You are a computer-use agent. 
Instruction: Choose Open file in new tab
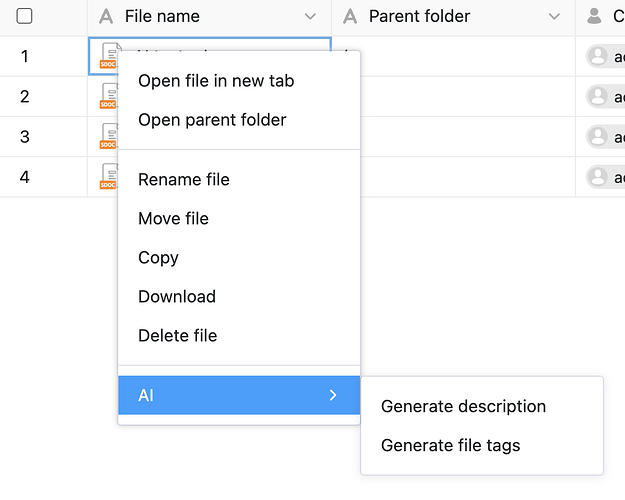pos(216,81)
